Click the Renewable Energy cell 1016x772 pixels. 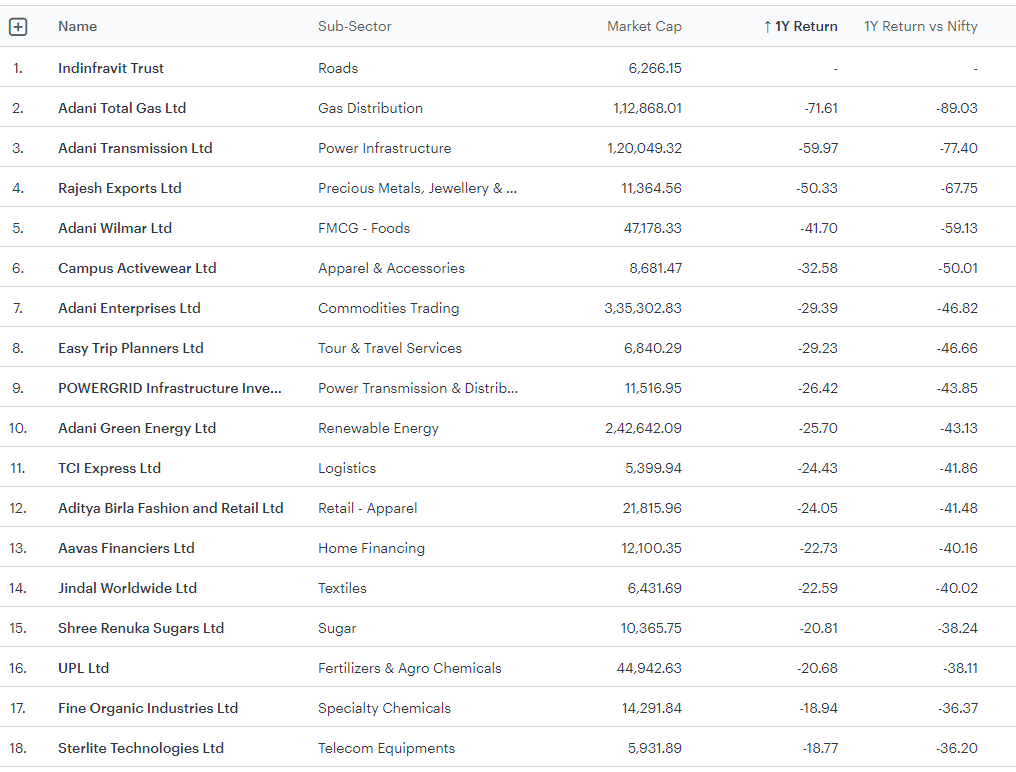pos(378,428)
